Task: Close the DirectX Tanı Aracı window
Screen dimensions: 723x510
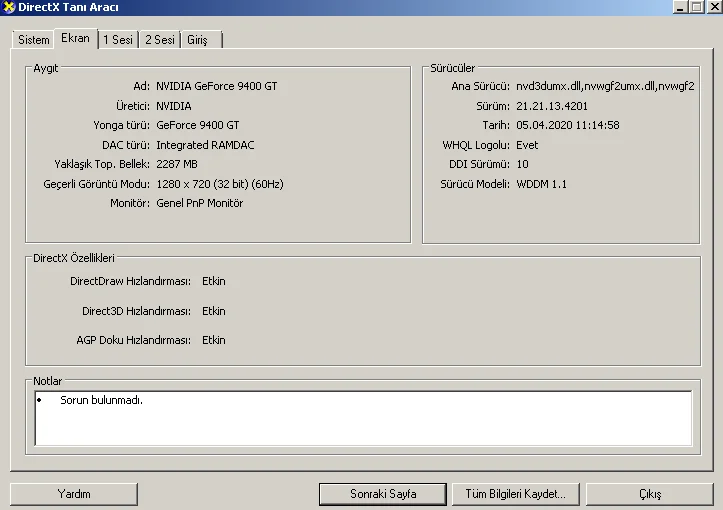Action: coord(714,7)
